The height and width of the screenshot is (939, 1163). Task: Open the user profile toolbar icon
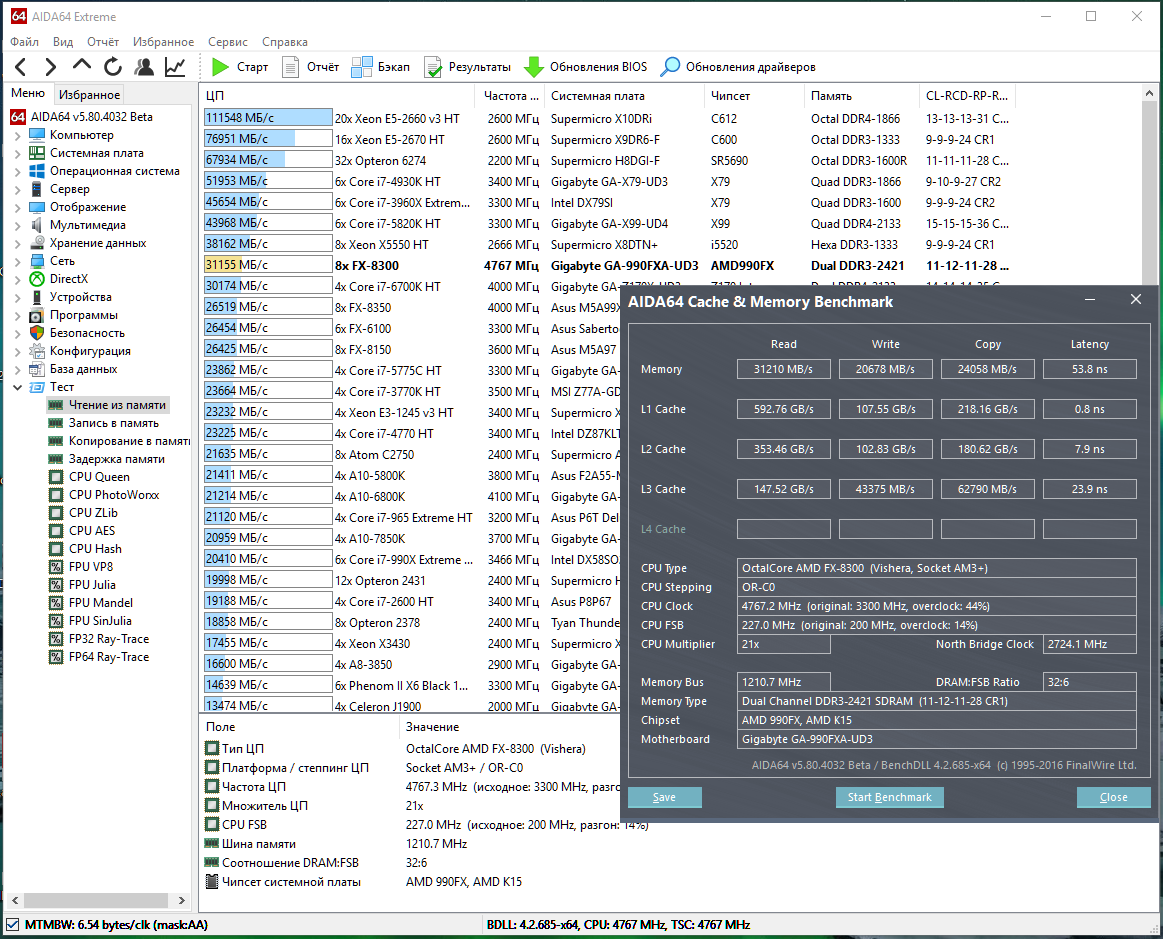point(144,67)
